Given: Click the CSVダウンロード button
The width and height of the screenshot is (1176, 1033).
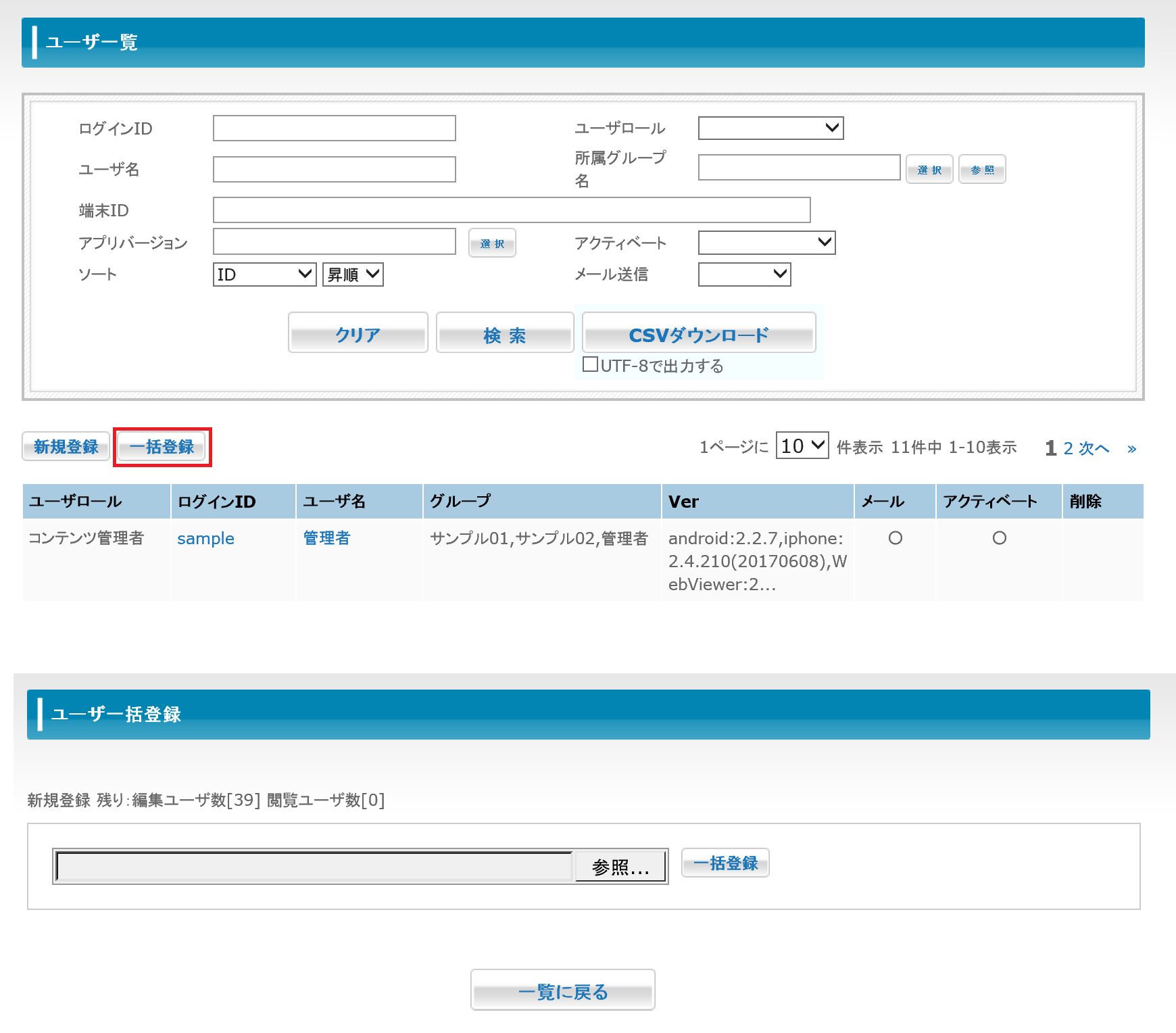Looking at the screenshot, I should tap(699, 333).
